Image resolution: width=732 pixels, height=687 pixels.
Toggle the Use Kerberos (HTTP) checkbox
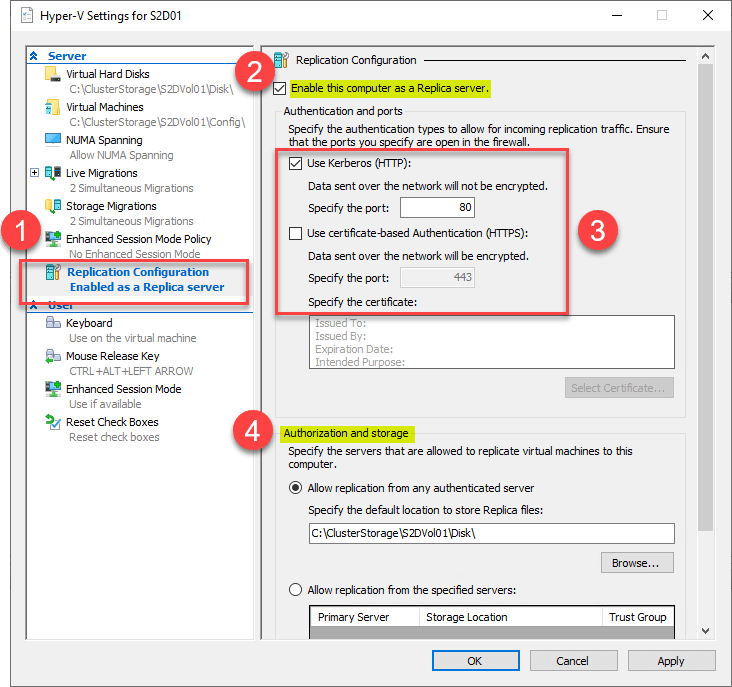[295, 163]
